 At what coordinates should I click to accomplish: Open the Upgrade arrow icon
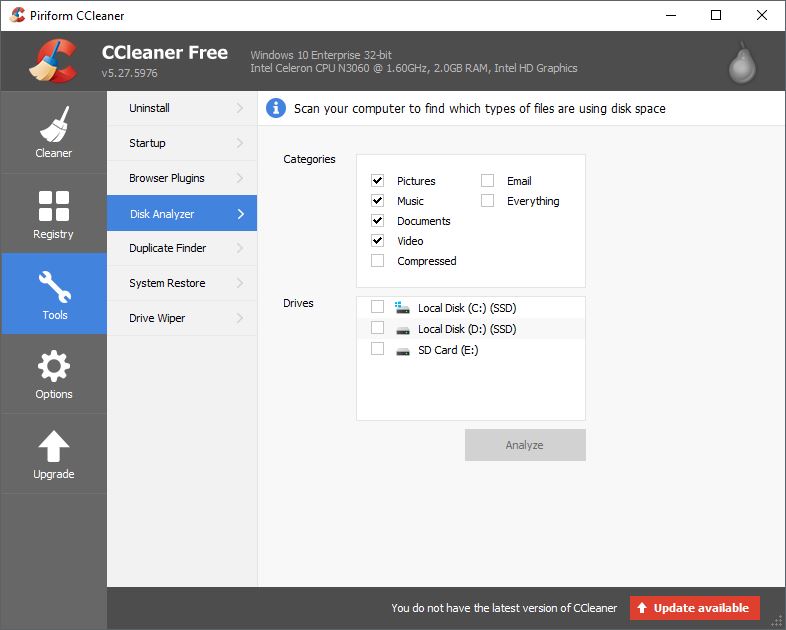pyautogui.click(x=54, y=446)
